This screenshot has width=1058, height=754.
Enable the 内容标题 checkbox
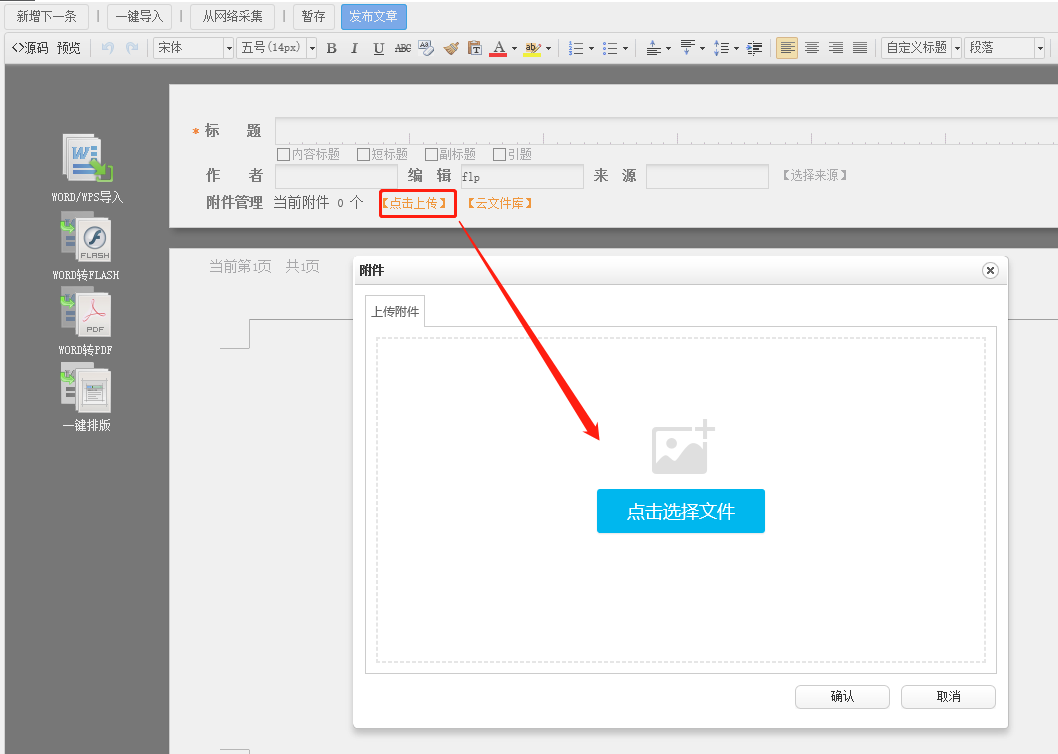[x=283, y=154]
